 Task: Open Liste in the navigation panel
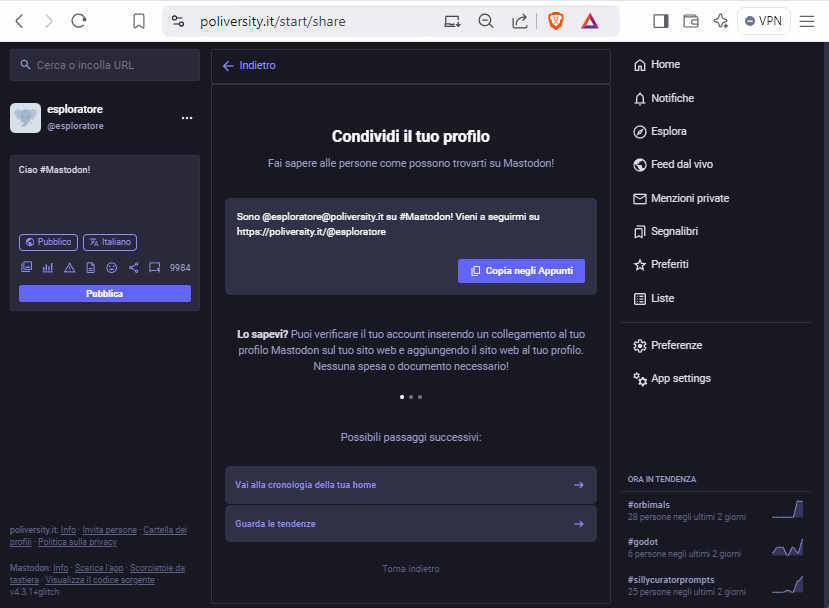pos(653,298)
